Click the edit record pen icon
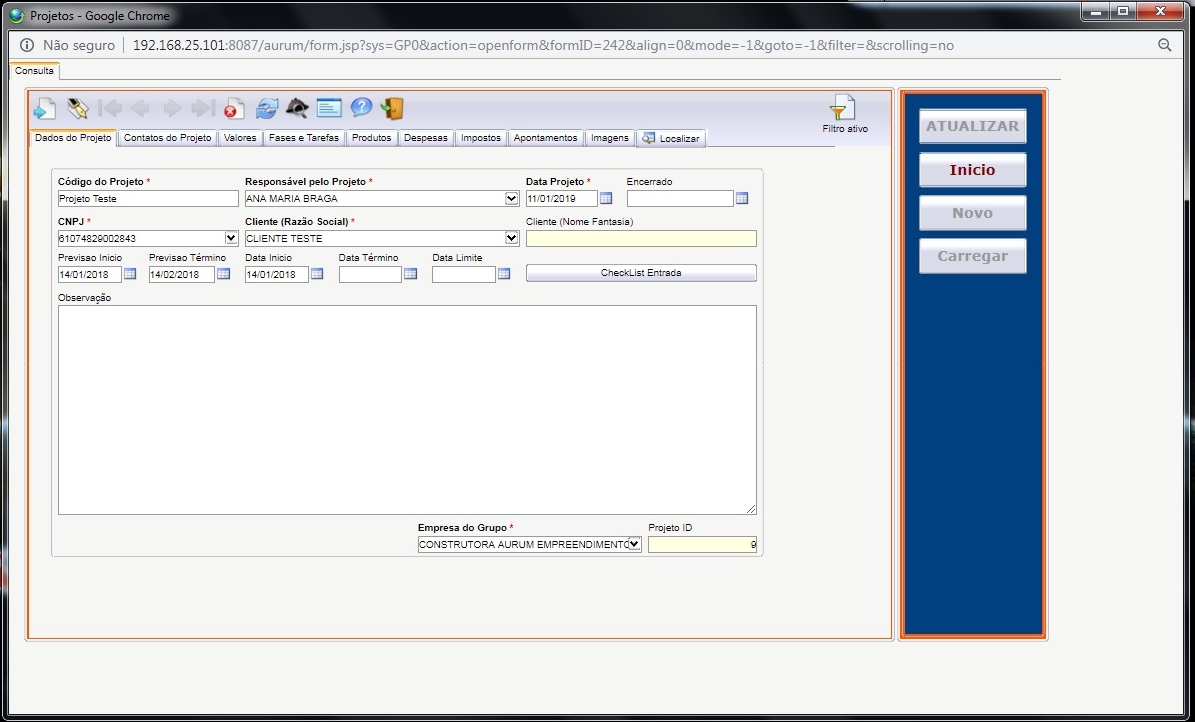The height and width of the screenshot is (722, 1195). [x=77, y=108]
